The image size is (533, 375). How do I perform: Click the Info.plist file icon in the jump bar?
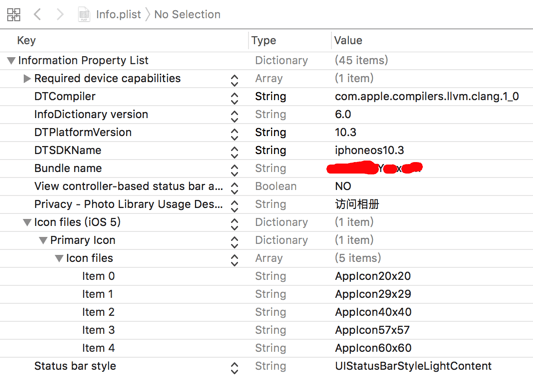84,15
